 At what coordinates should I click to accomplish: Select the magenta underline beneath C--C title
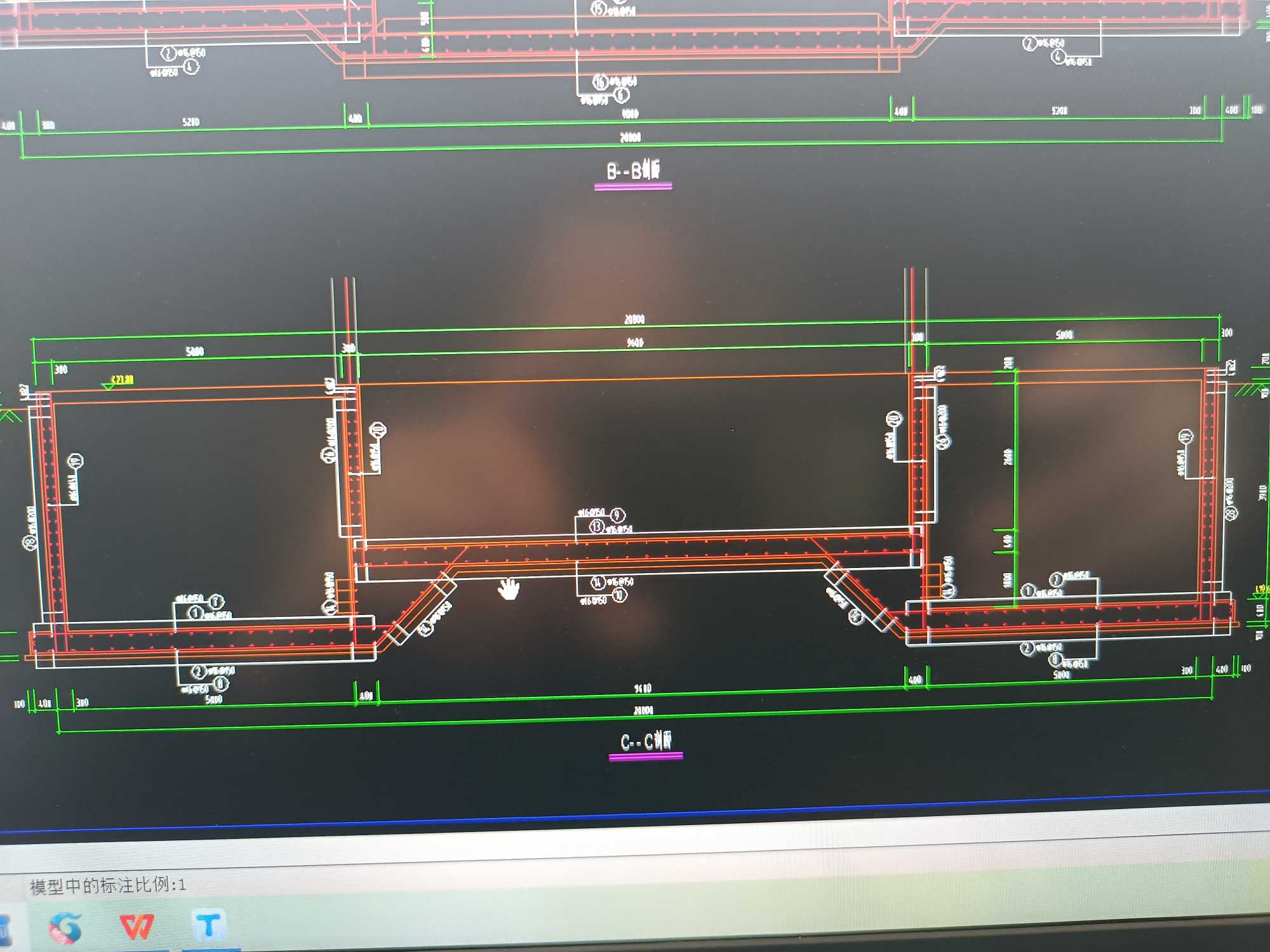point(646,756)
